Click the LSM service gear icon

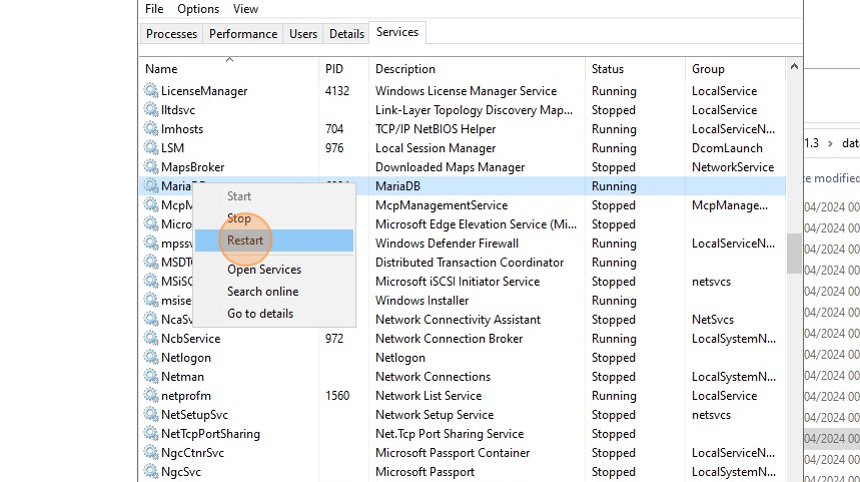point(151,148)
